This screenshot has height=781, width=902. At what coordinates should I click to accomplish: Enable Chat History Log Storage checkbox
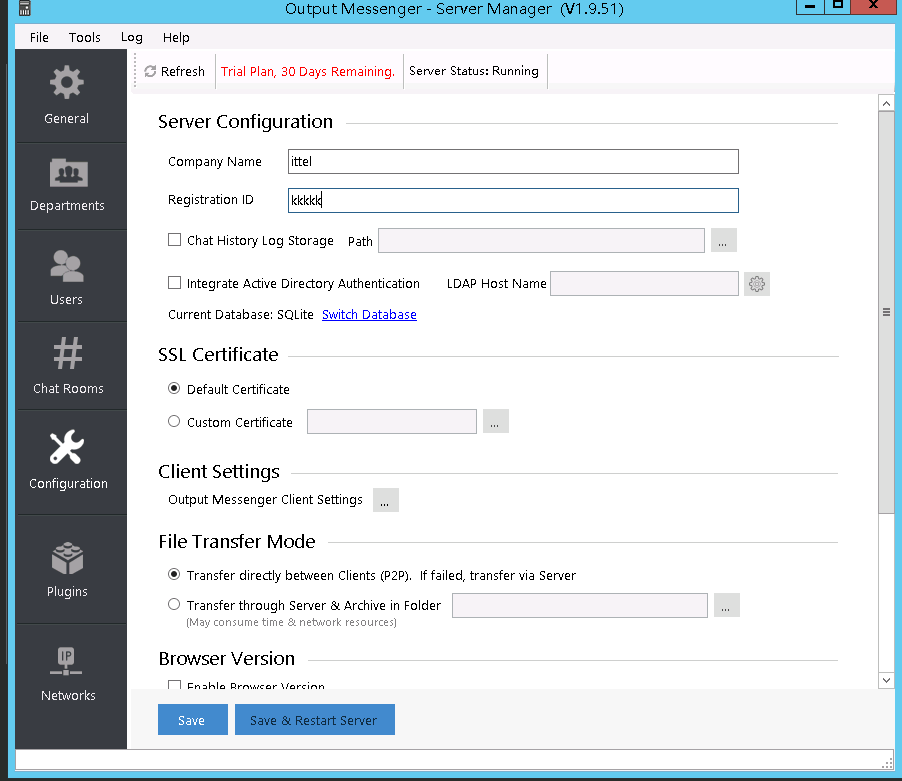174,240
